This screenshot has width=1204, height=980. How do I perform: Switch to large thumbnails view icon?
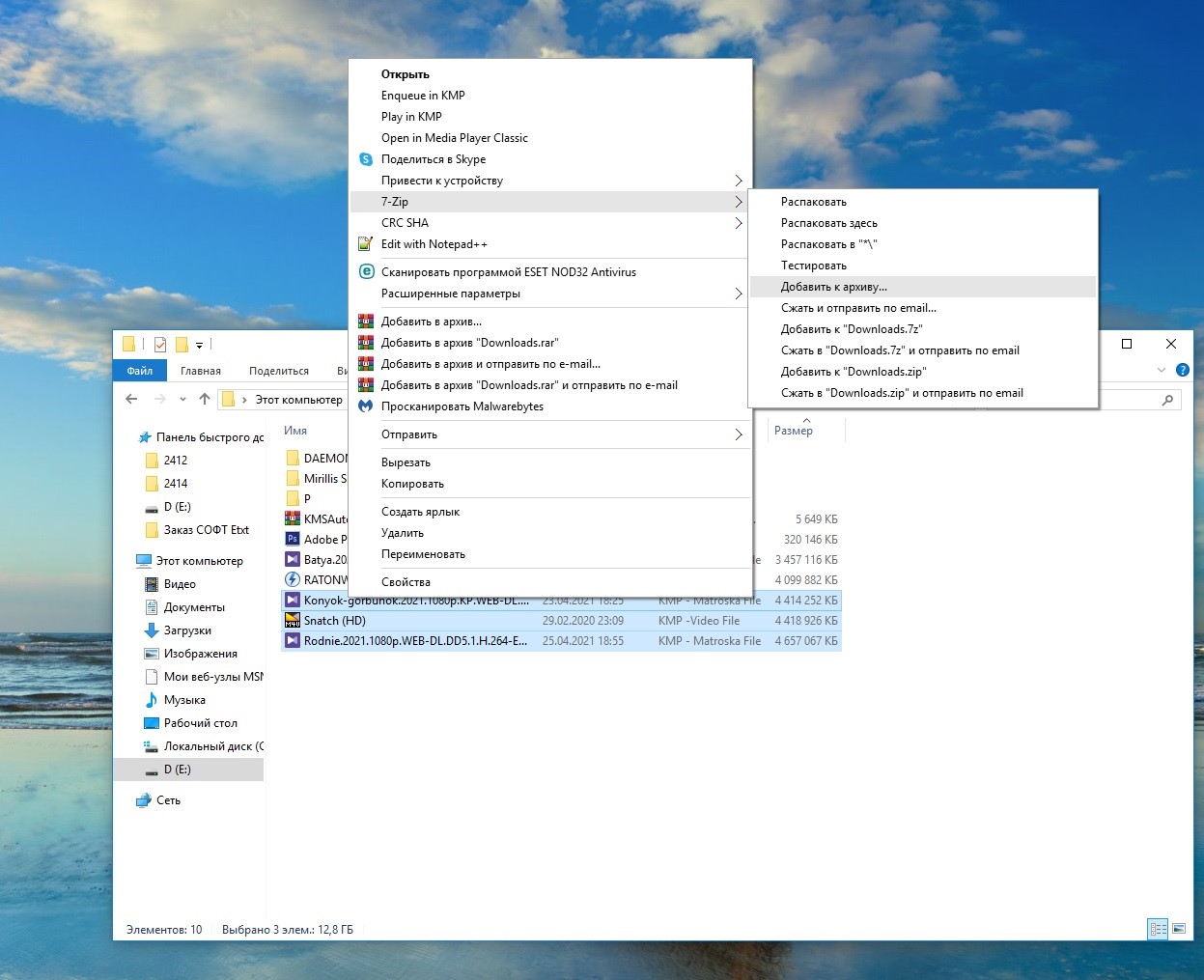pos(1178,929)
